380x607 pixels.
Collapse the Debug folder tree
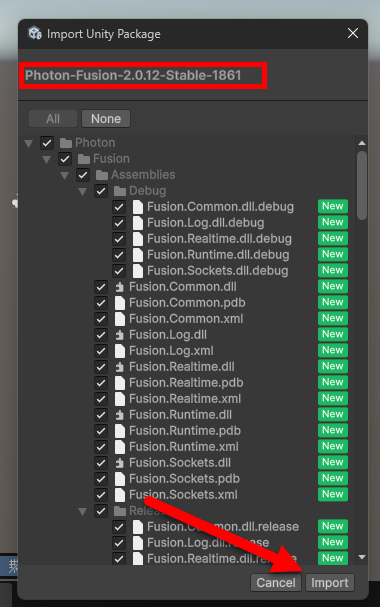82,192
